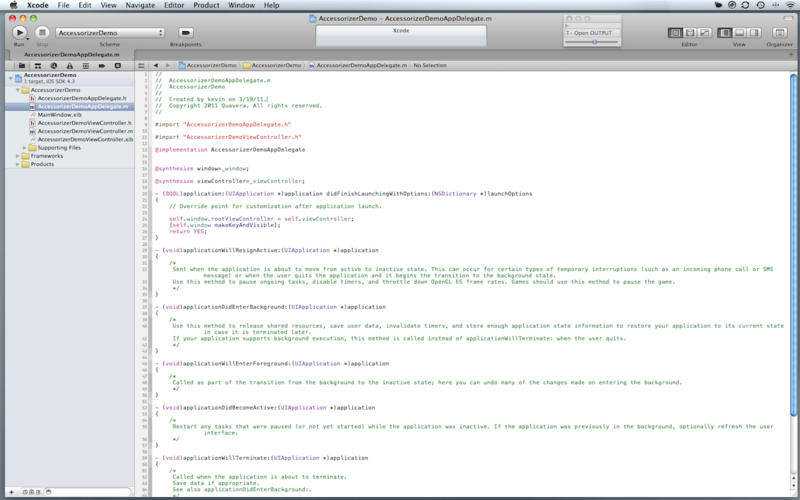This screenshot has width=800, height=500.
Task: Select the Assistant editor button
Action: pos(690,33)
